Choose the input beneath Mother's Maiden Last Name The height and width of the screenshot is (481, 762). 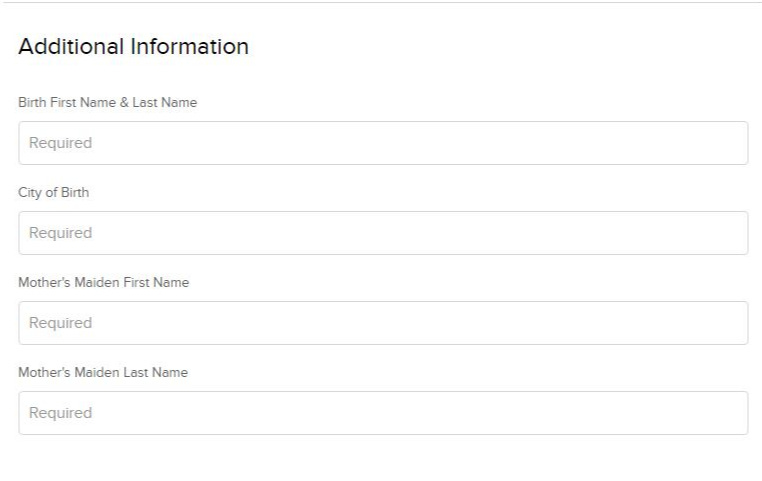tap(383, 412)
